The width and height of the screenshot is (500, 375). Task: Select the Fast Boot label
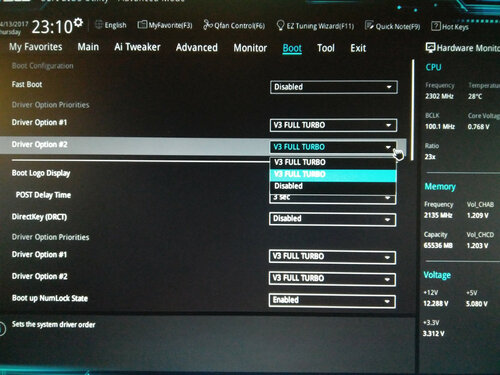coord(27,84)
